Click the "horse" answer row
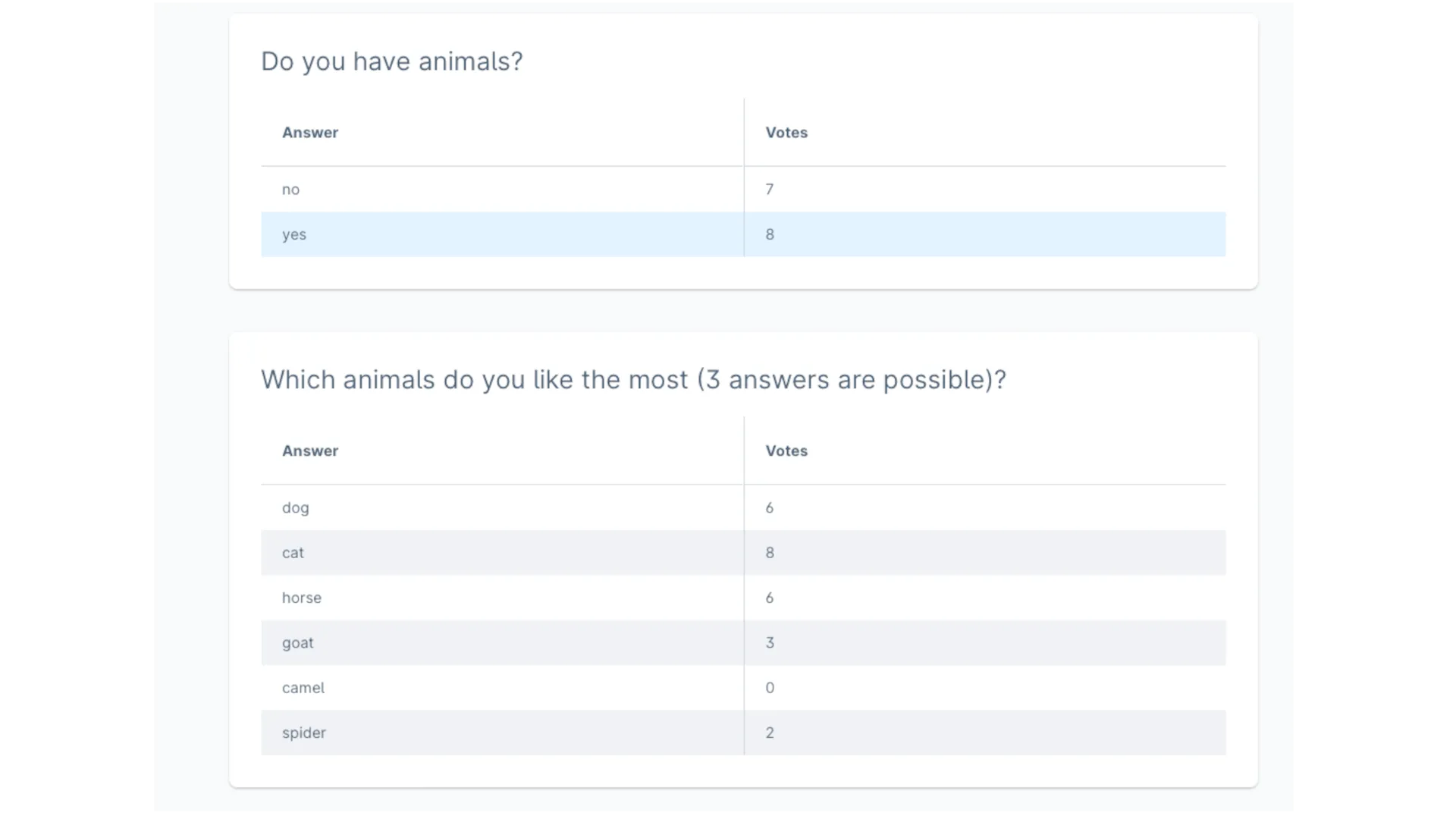Viewport: 1456px width, 819px height. point(500,598)
